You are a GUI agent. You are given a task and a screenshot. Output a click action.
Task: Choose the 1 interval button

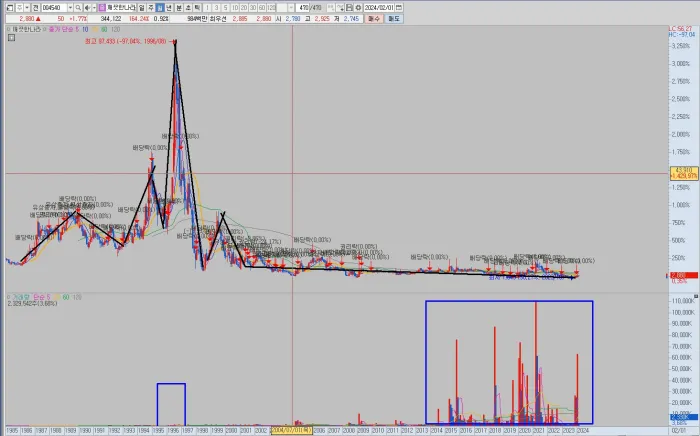tap(208, 8)
